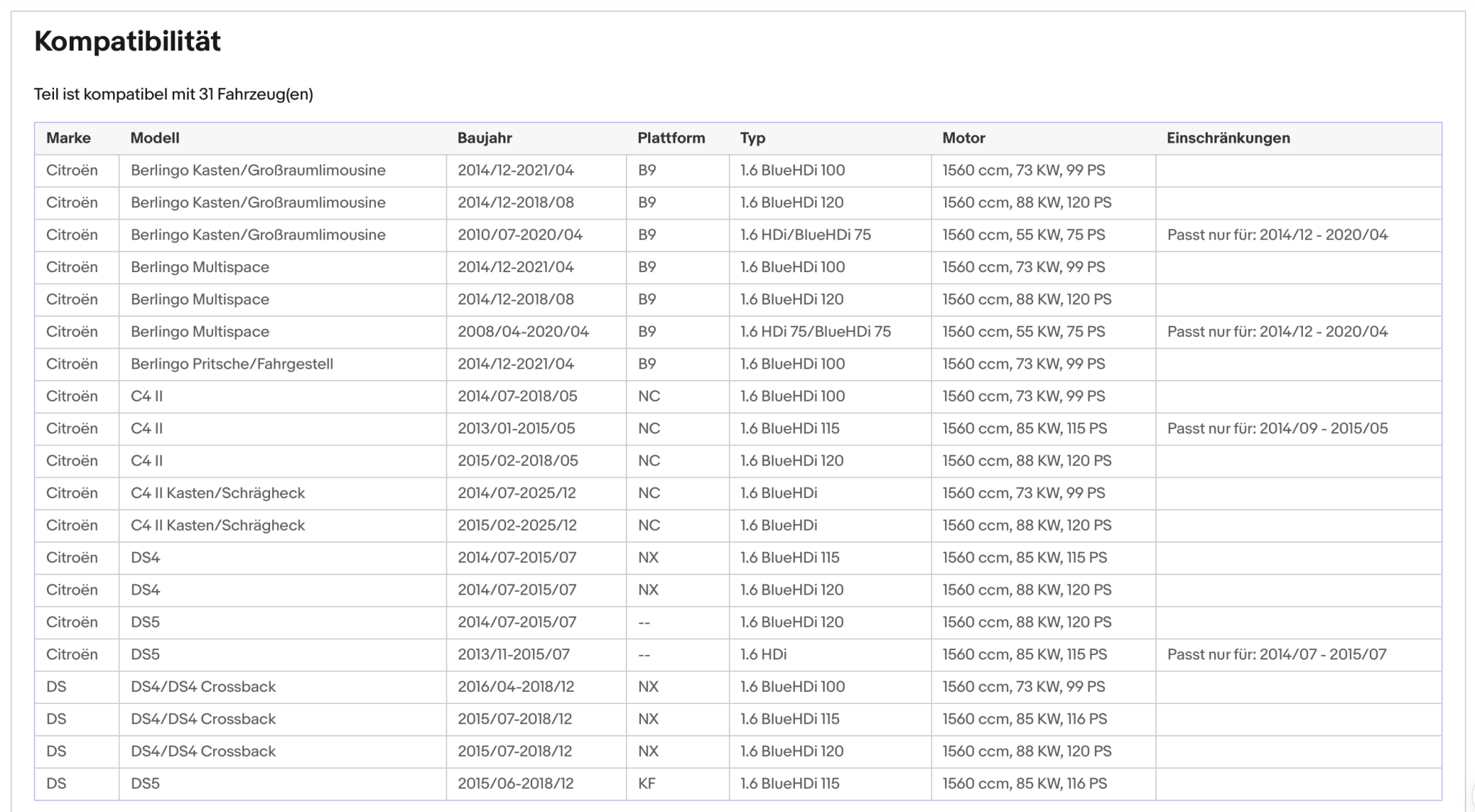1475x812 pixels.
Task: Click 'B9' in the Berlingo Pritsche/Fahrgestell row
Action: coord(647,364)
